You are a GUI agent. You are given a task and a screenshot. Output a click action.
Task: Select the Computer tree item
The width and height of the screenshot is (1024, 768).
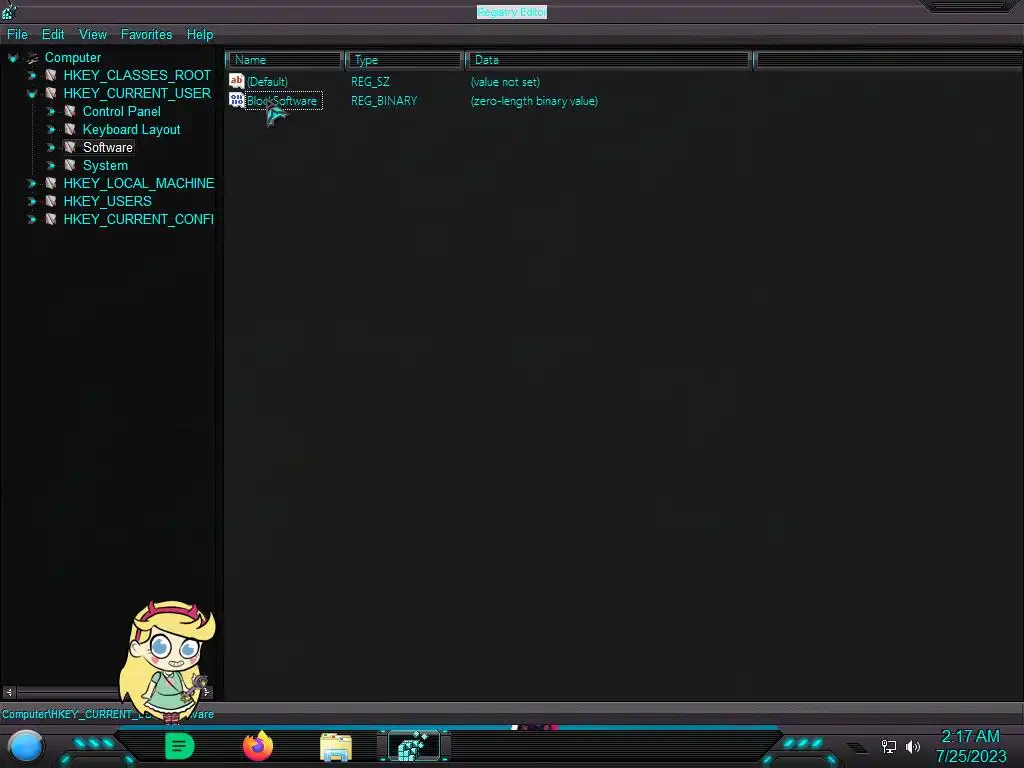click(x=72, y=58)
